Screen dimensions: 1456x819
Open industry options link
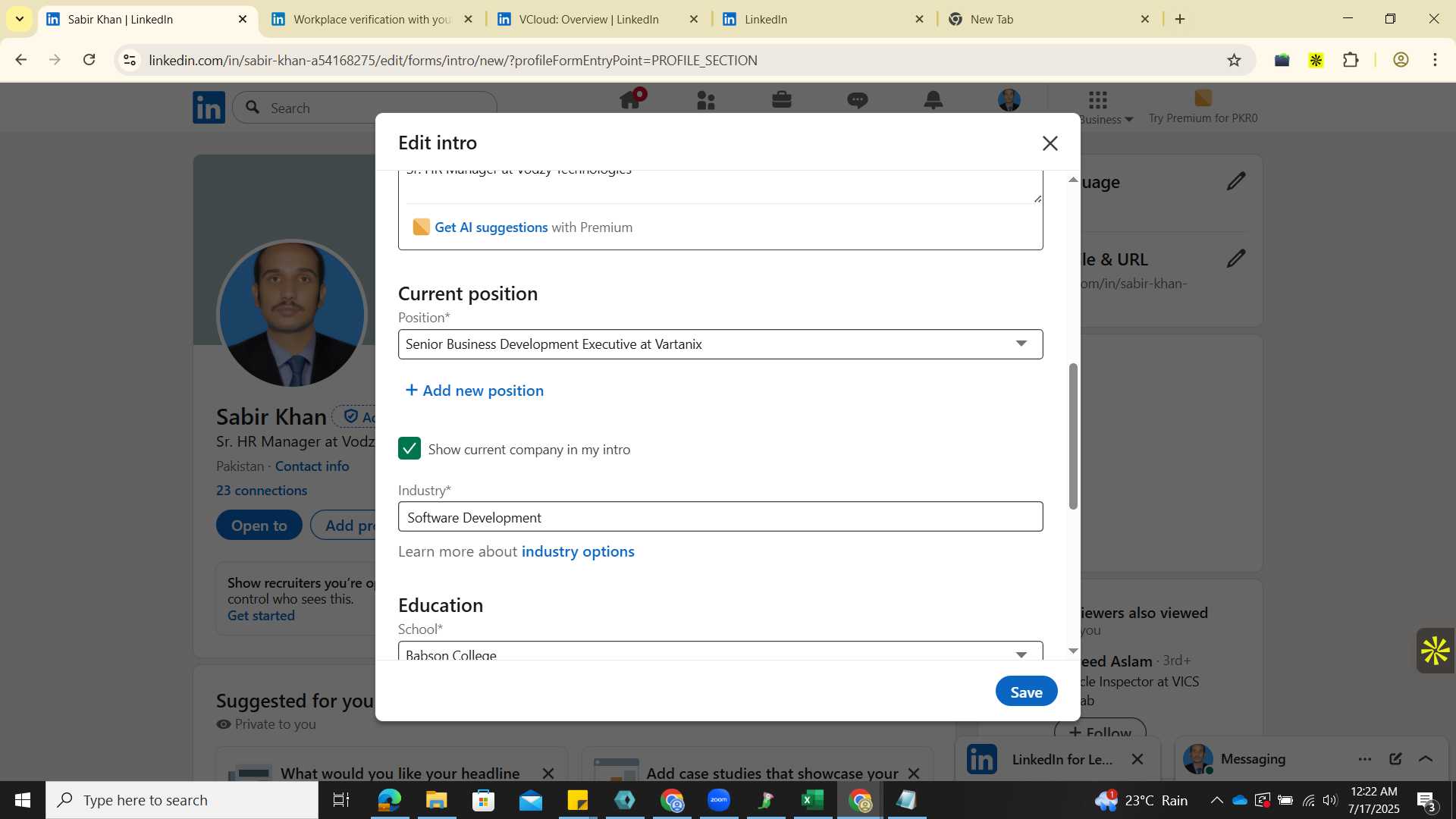click(x=578, y=551)
